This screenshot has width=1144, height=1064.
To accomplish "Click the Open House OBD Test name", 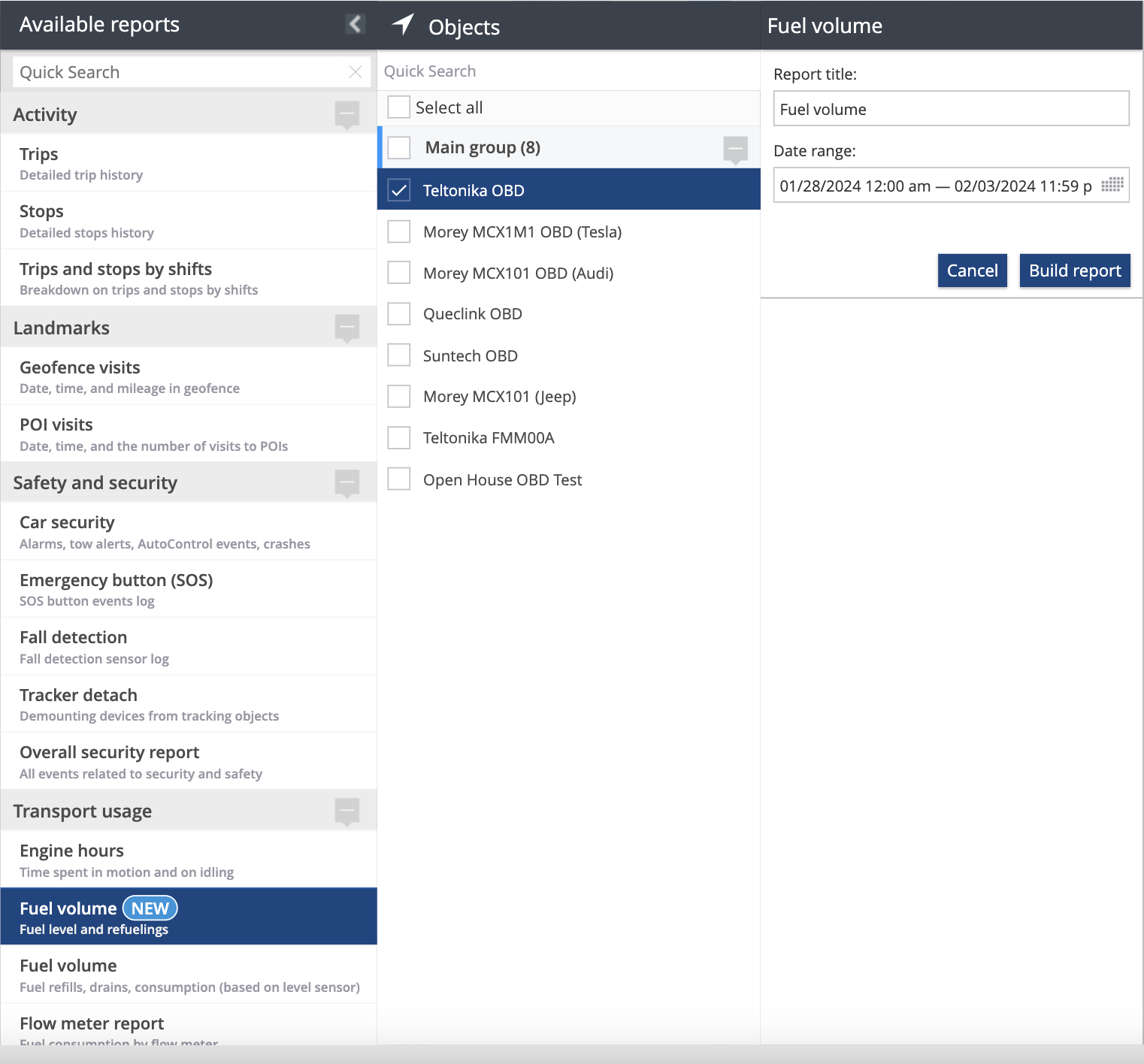I will tap(503, 479).
